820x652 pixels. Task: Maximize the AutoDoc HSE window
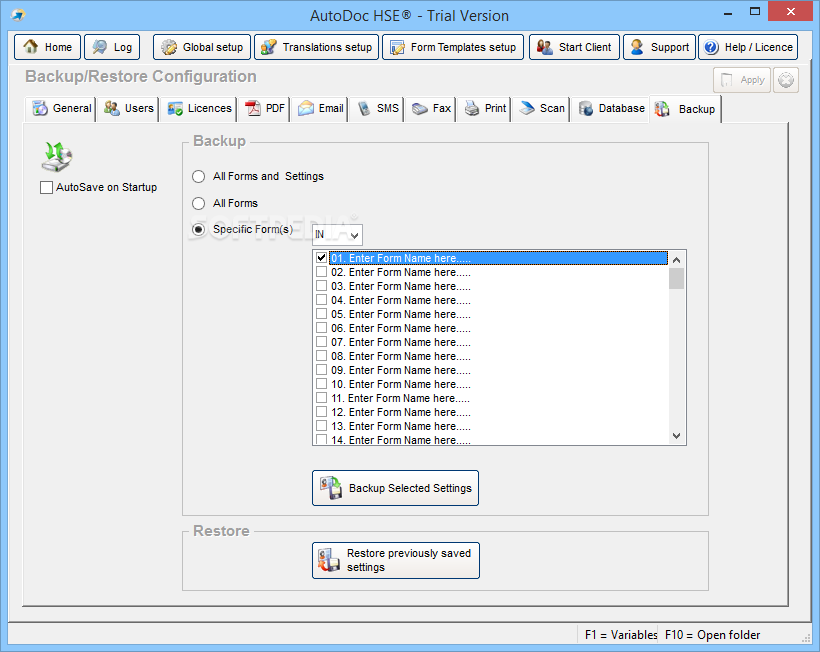pyautogui.click(x=755, y=12)
